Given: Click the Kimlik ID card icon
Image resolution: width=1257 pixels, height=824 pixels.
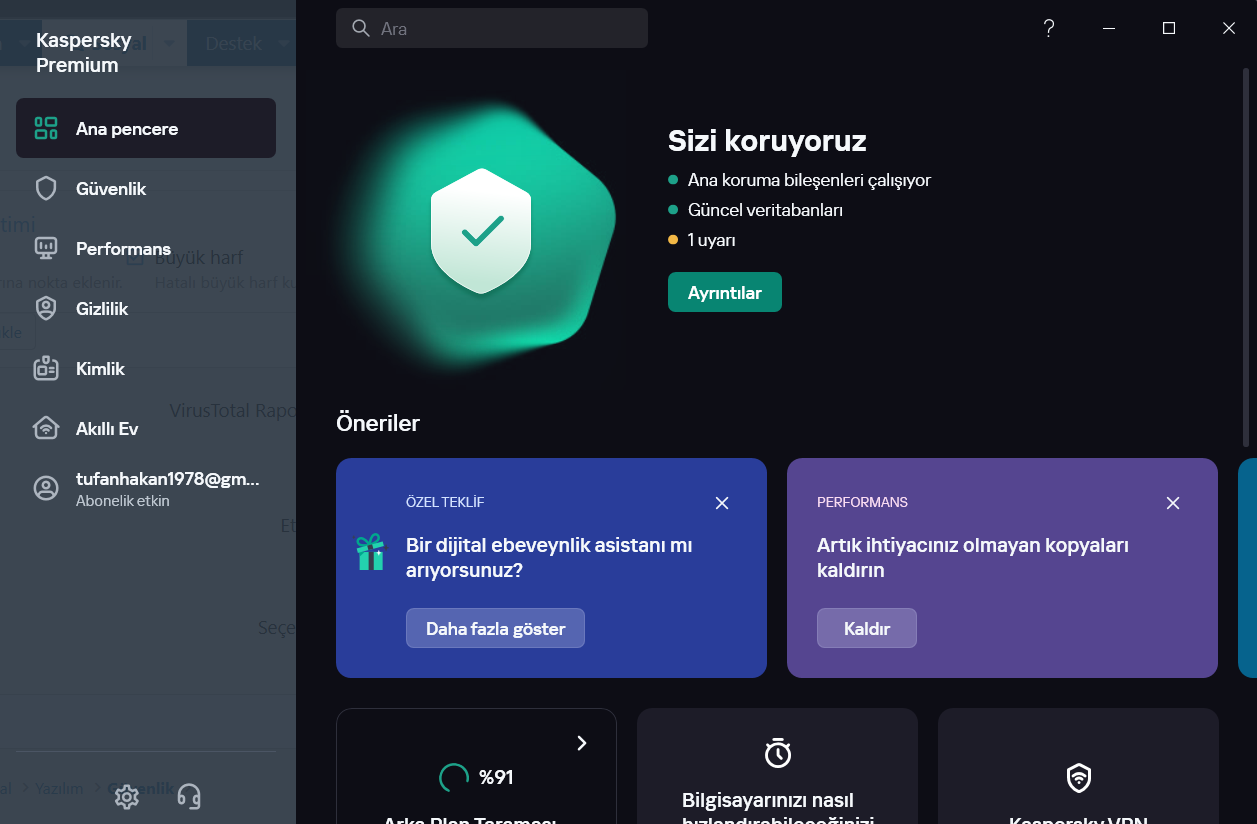Looking at the screenshot, I should 46,368.
